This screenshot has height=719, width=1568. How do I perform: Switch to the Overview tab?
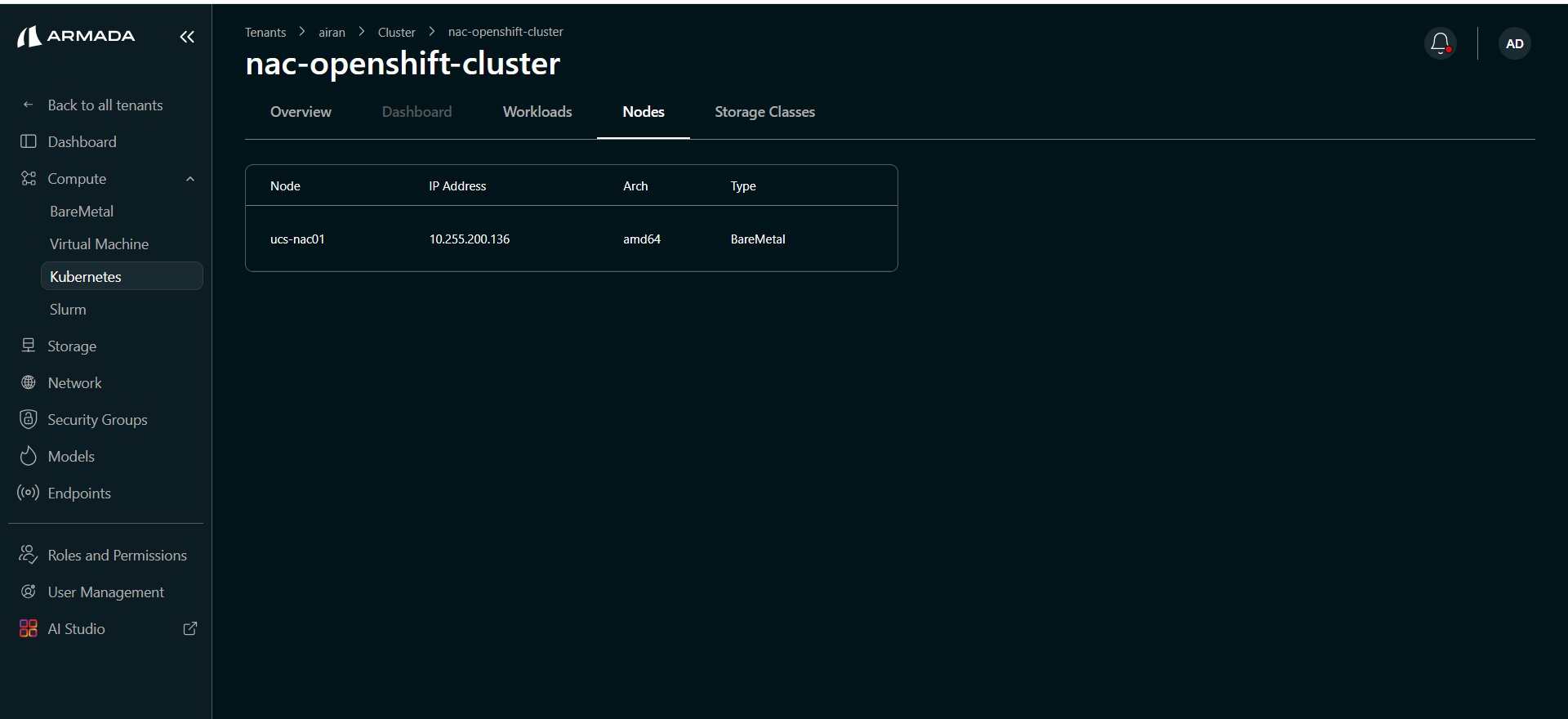tap(301, 112)
